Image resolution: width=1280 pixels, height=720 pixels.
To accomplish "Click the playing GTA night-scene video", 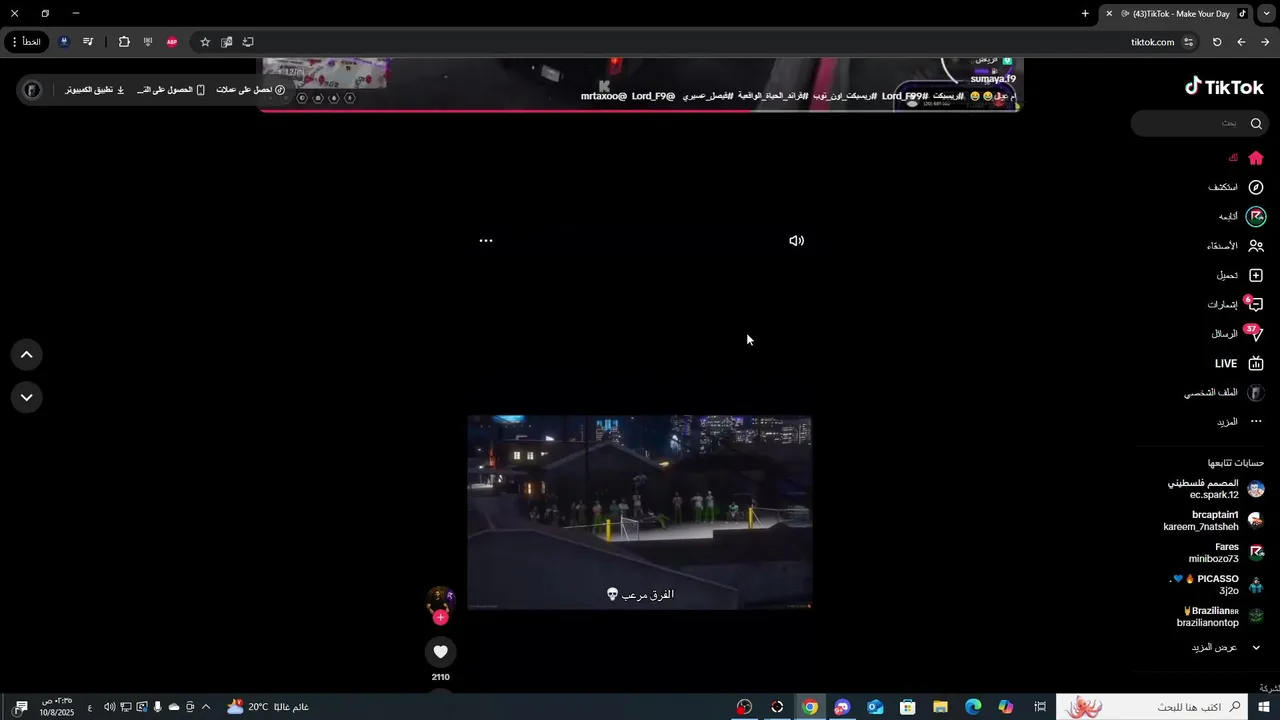I will [x=640, y=512].
